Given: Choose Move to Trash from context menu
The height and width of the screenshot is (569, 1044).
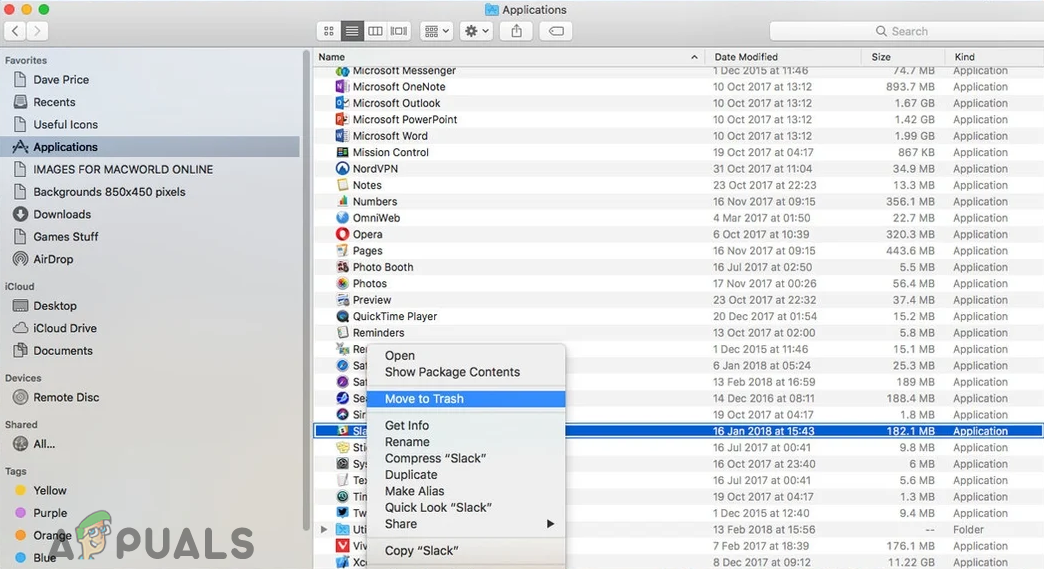Looking at the screenshot, I should [424, 399].
